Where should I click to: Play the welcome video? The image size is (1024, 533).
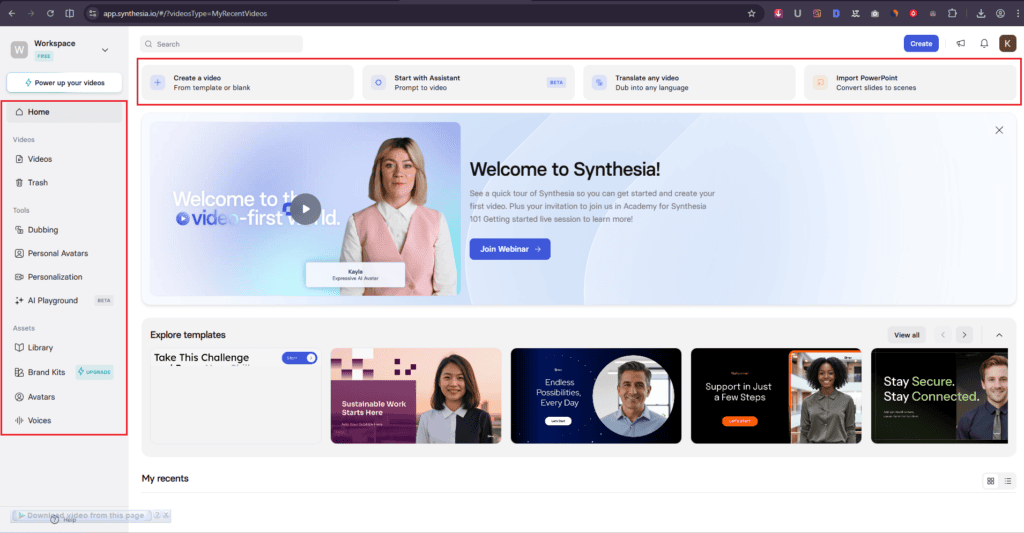tap(305, 209)
